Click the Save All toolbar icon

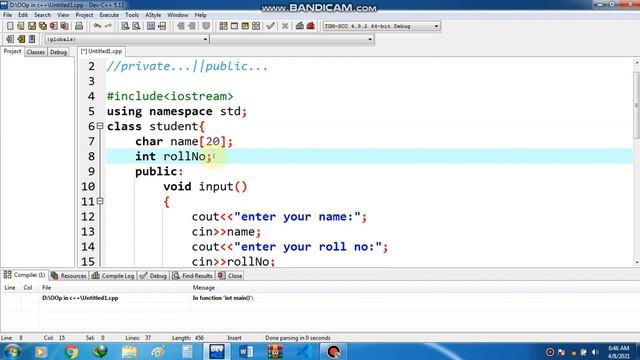tap(43, 26)
